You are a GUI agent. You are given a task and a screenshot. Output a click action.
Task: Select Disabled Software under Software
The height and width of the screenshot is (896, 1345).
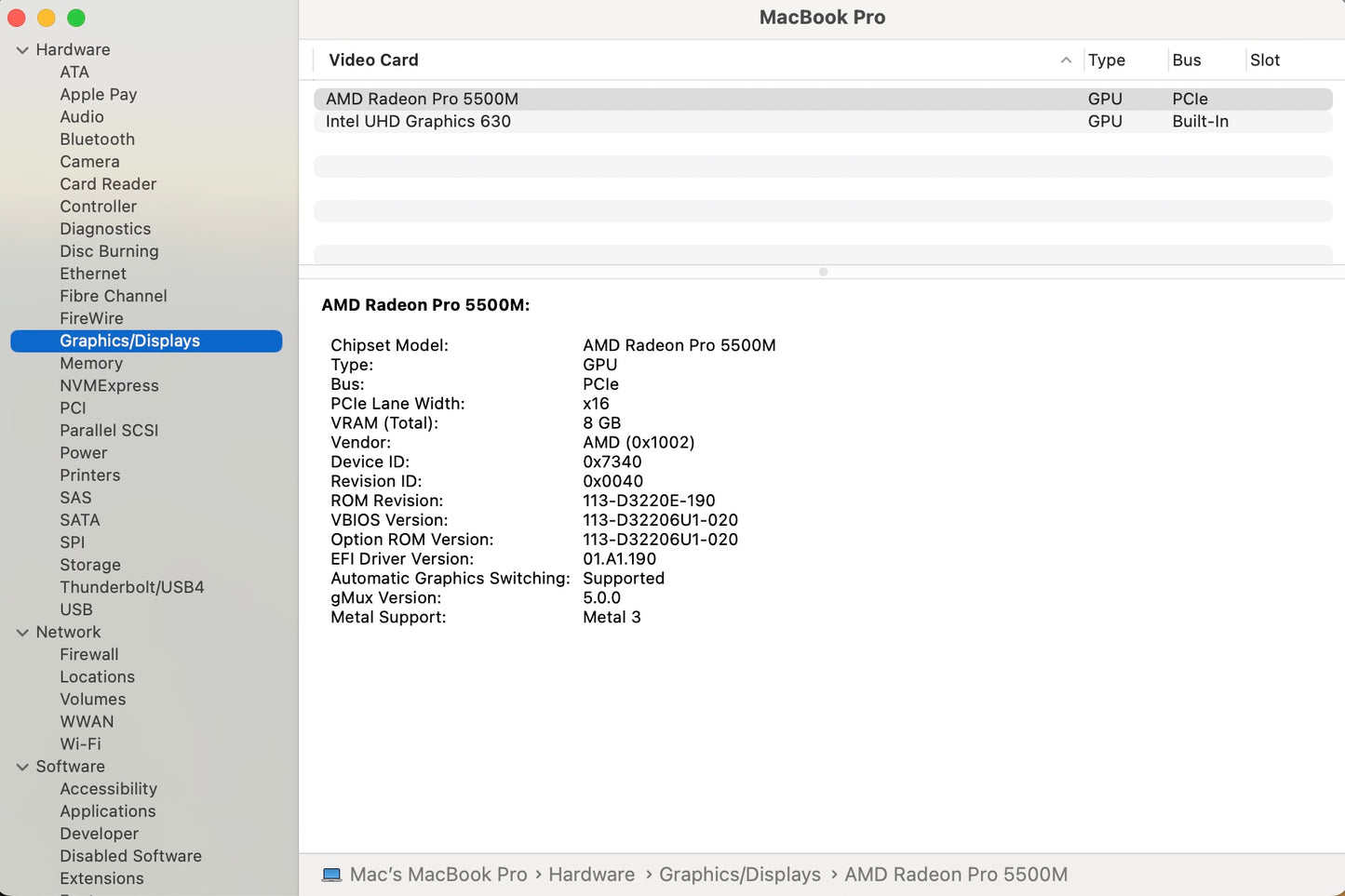tap(130, 856)
